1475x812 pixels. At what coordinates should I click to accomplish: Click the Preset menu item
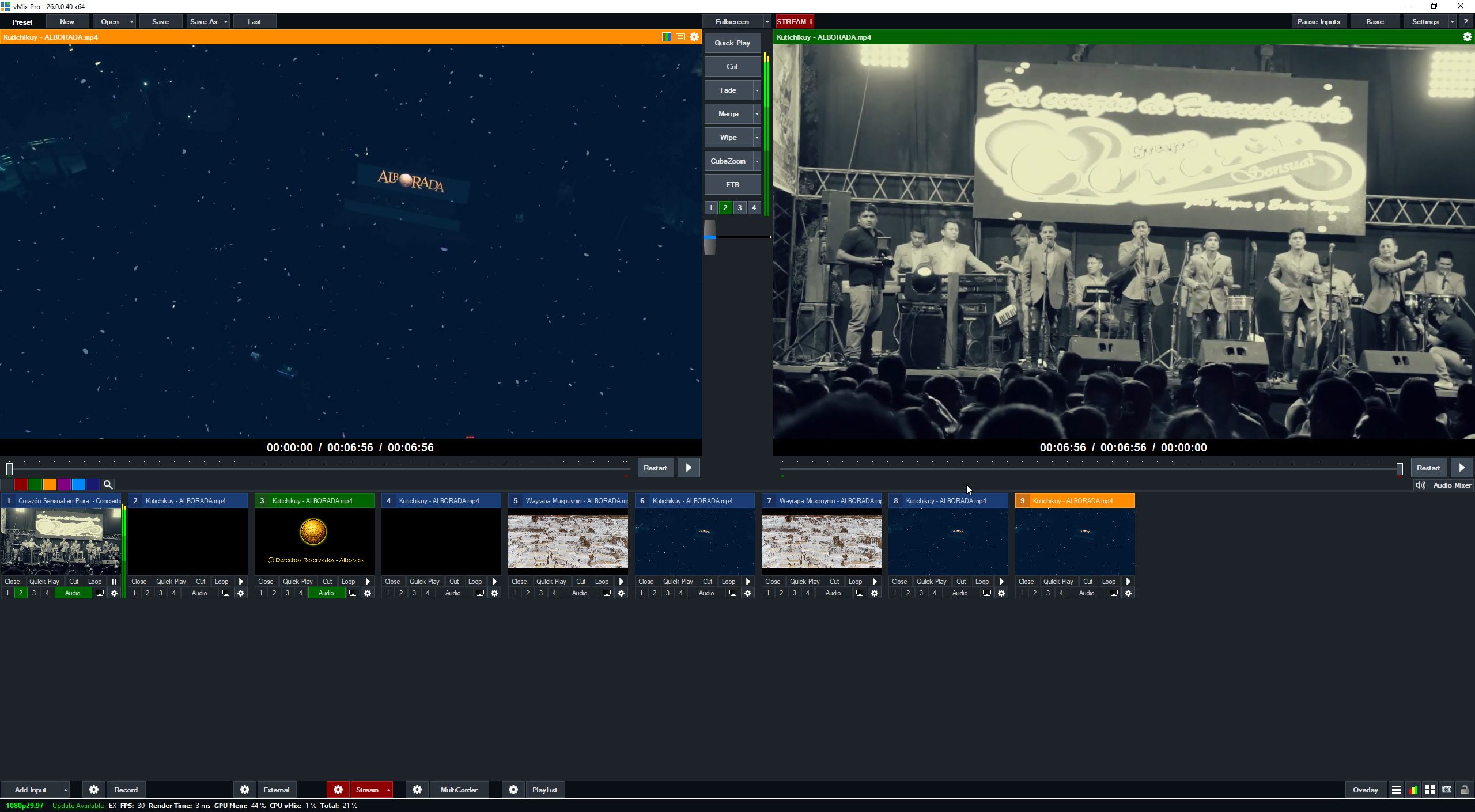[x=22, y=22]
